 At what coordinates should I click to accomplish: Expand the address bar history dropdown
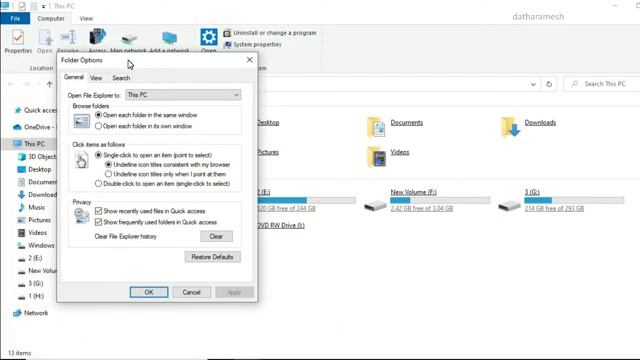[x=533, y=84]
